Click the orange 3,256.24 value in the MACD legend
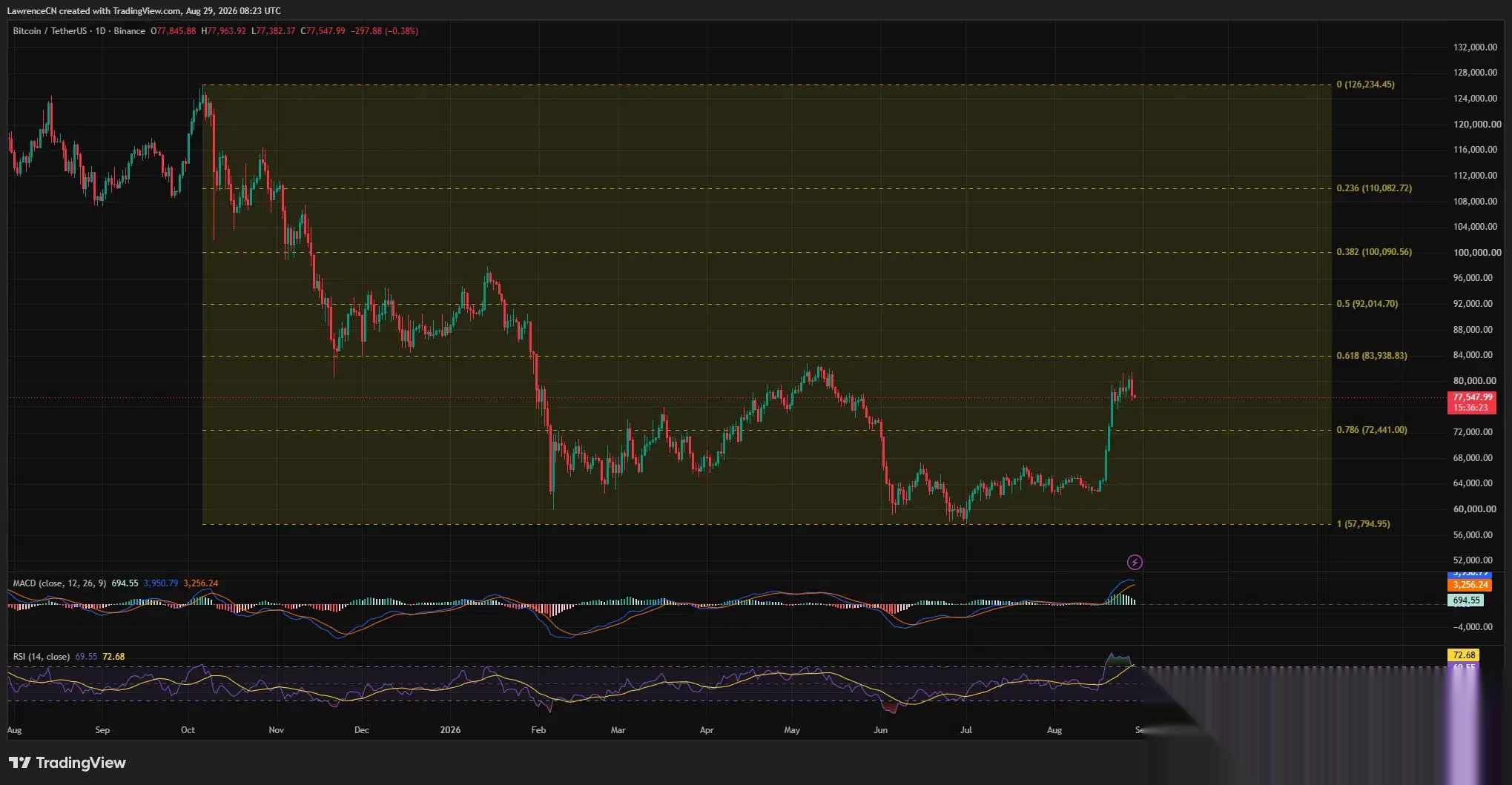 pyautogui.click(x=200, y=583)
